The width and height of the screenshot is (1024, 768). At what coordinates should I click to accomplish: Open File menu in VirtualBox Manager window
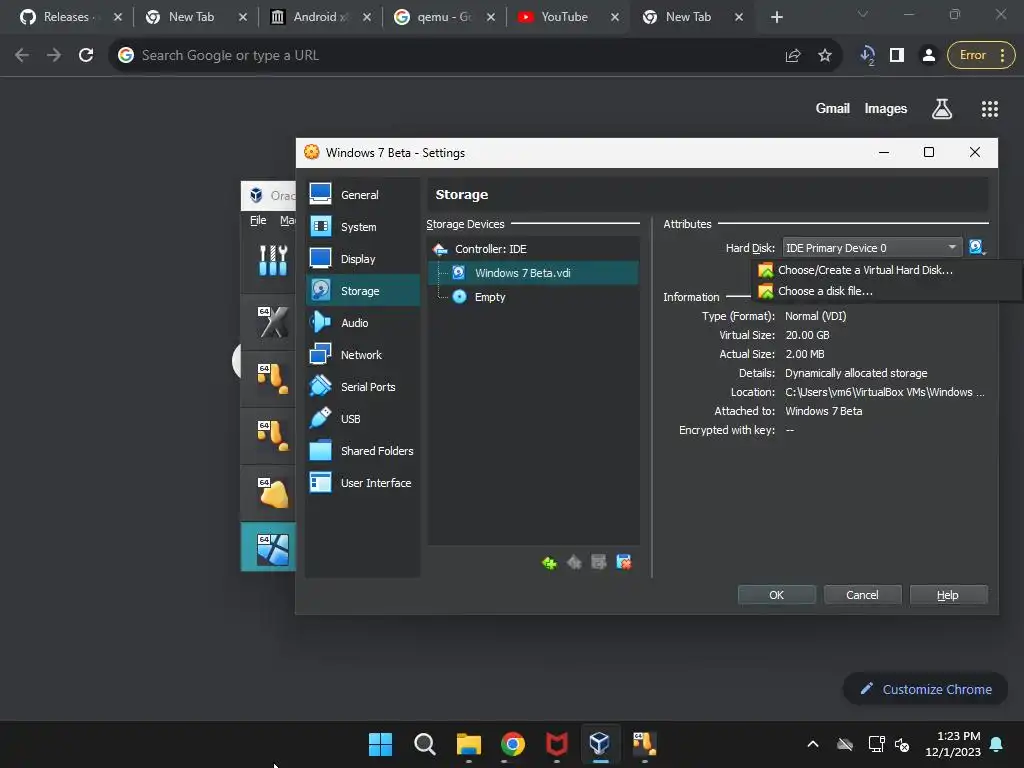click(x=258, y=220)
